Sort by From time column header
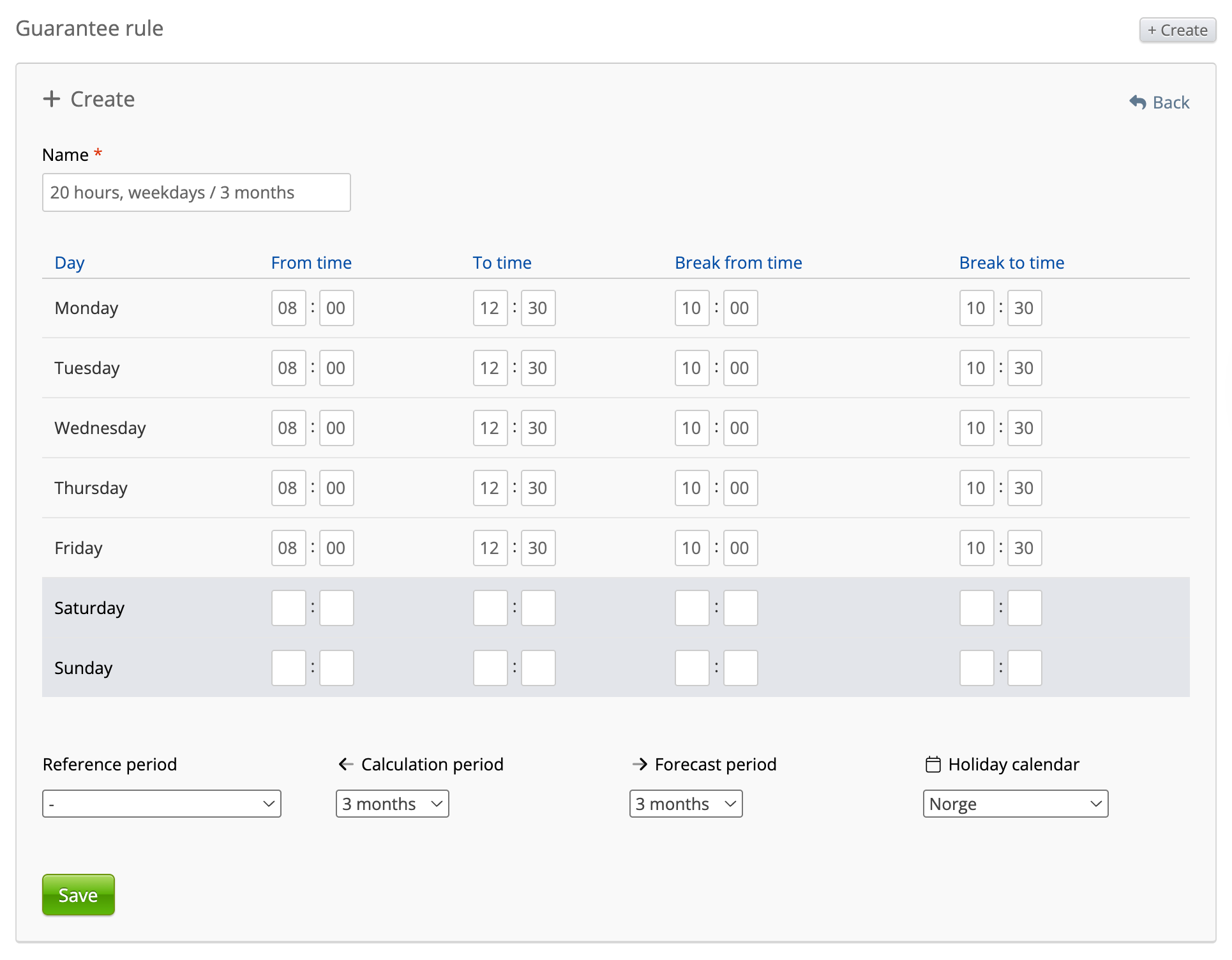The height and width of the screenshot is (960, 1232). click(x=311, y=262)
